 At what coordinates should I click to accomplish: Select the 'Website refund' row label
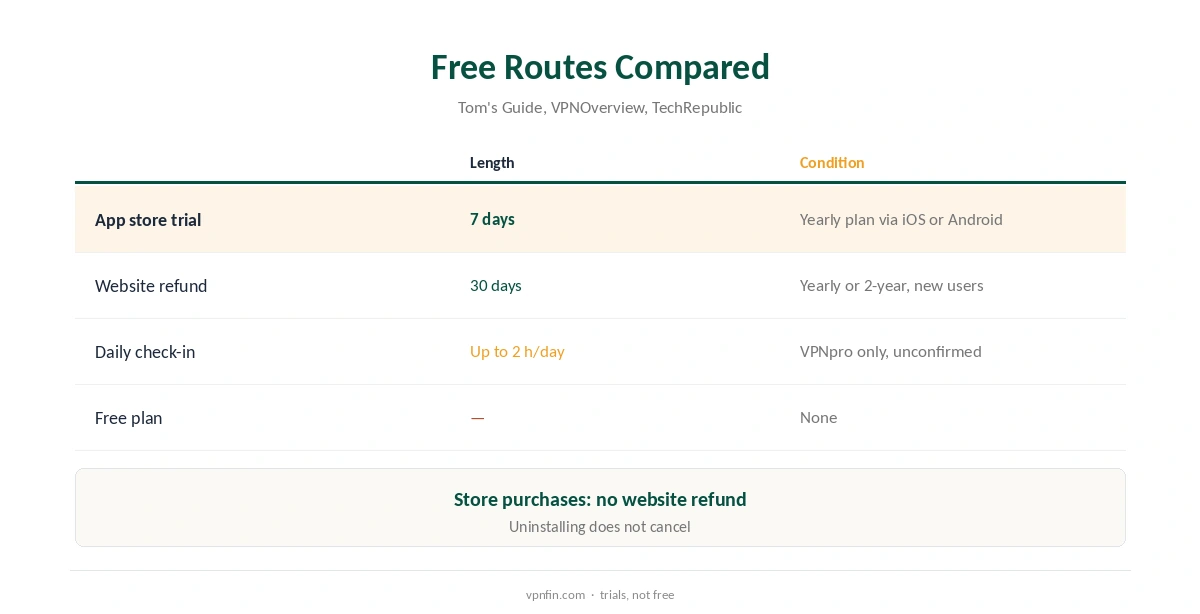(x=151, y=286)
